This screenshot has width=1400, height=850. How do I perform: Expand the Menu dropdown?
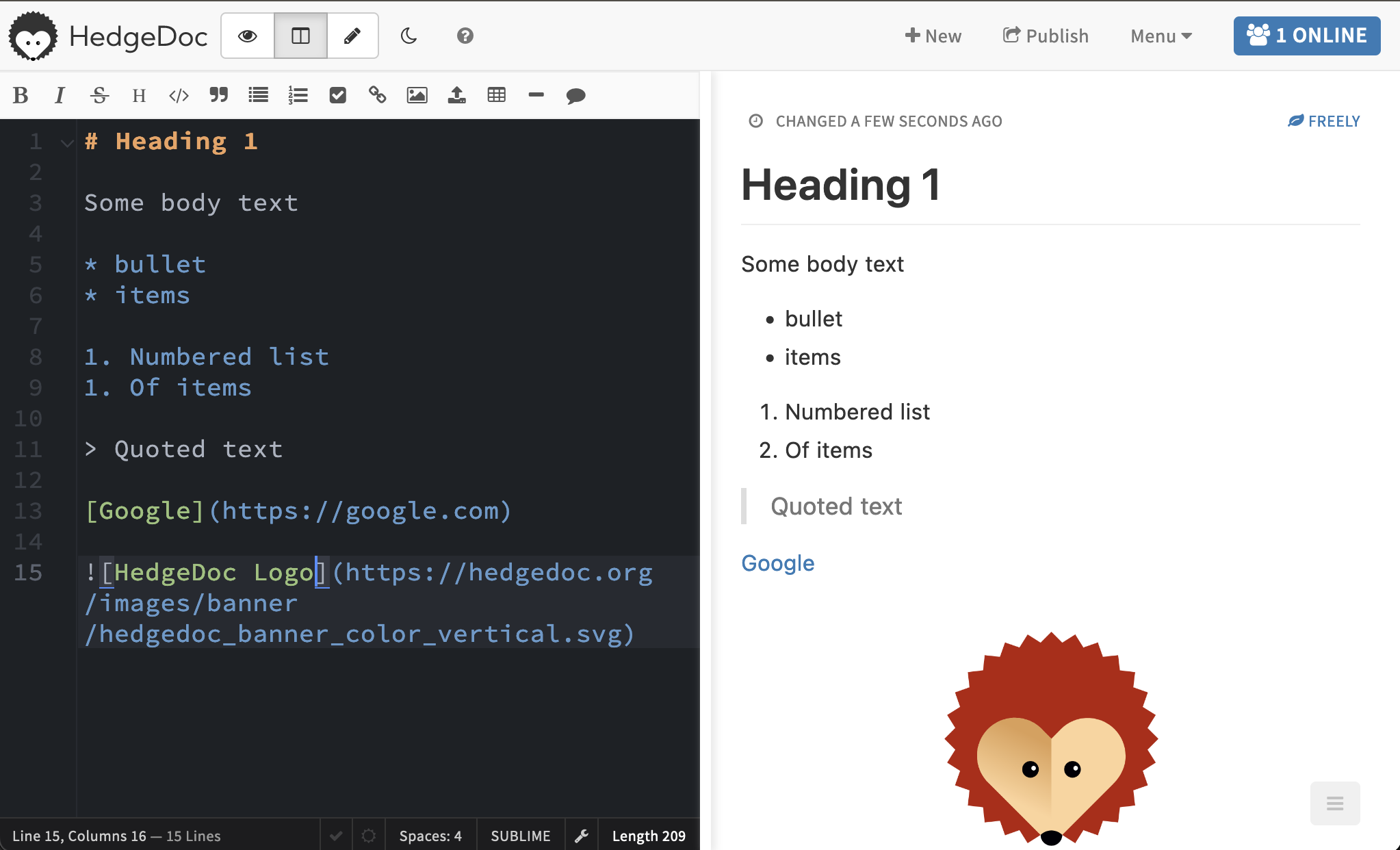point(1160,36)
